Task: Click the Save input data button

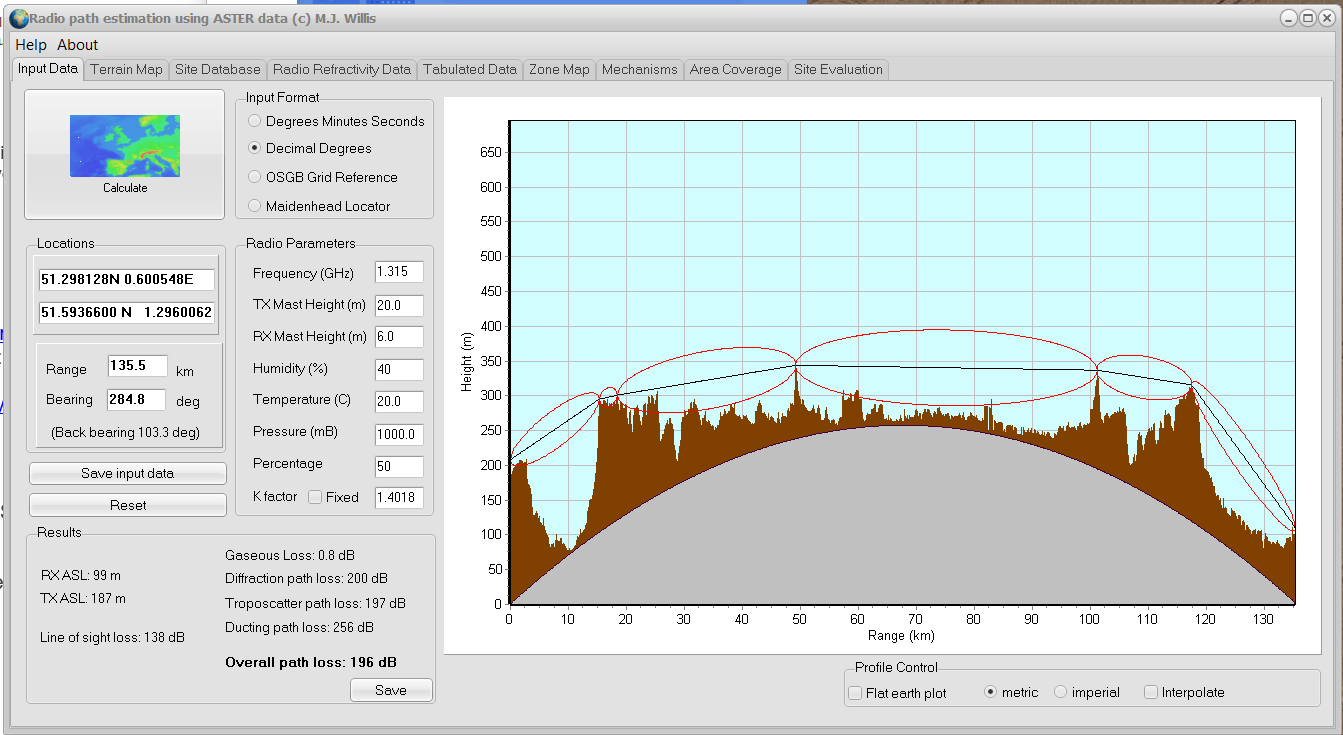Action: pos(127,473)
